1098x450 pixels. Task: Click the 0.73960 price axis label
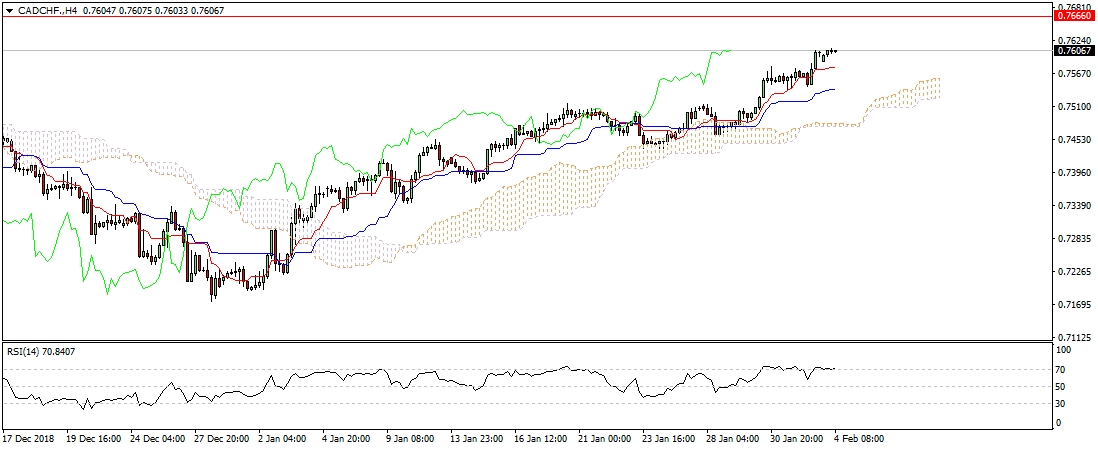point(1076,172)
